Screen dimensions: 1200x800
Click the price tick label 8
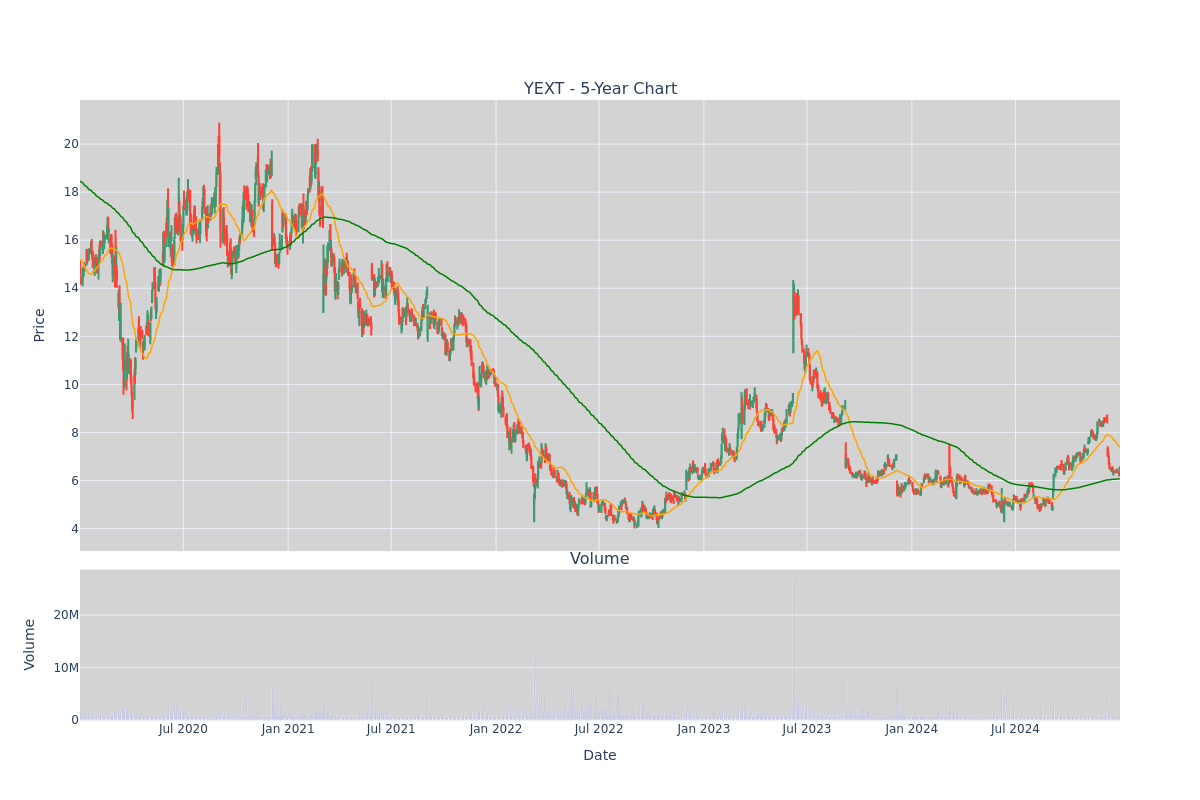(75, 433)
